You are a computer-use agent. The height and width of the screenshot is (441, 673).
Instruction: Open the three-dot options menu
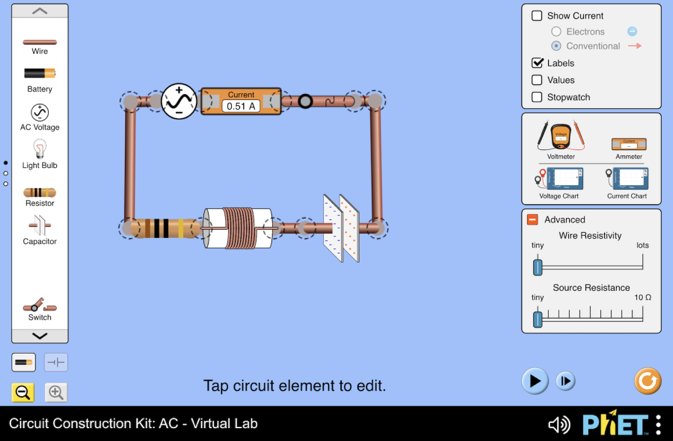[658, 424]
